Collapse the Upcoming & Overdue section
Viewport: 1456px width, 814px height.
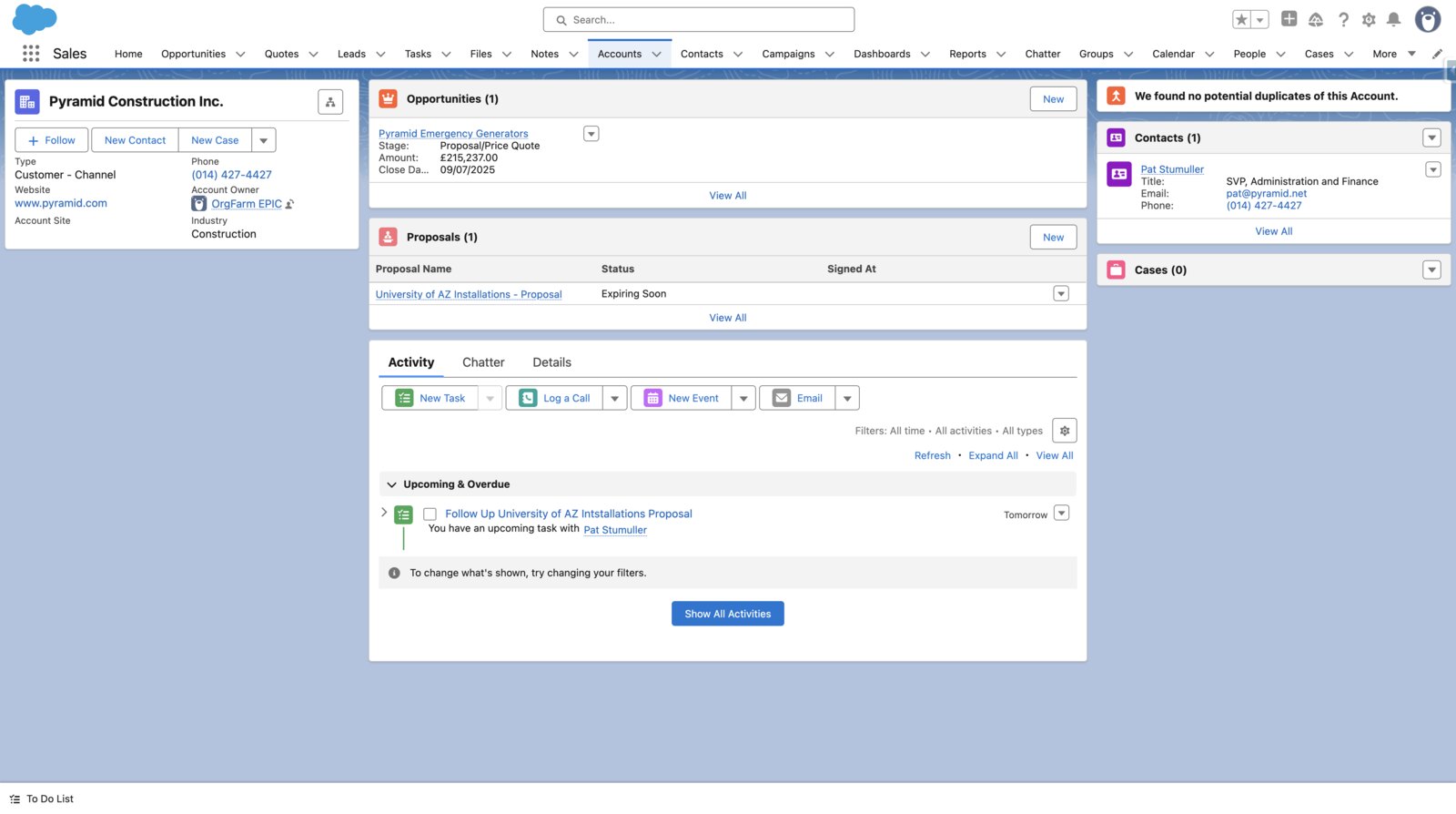(392, 484)
